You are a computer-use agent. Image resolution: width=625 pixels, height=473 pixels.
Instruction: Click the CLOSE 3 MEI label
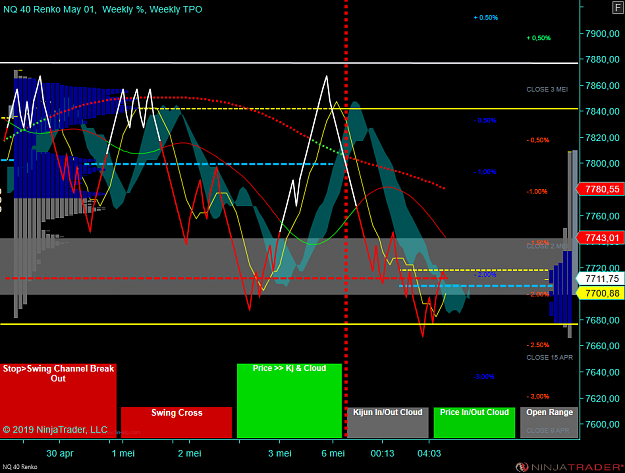click(x=547, y=90)
